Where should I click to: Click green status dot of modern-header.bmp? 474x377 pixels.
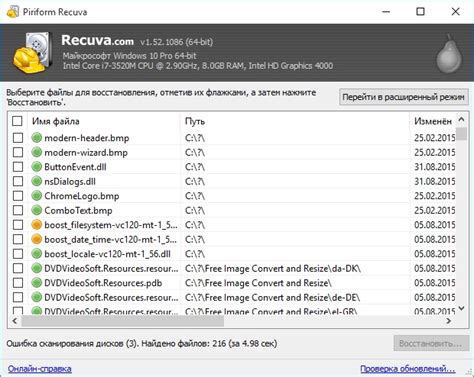(36, 138)
